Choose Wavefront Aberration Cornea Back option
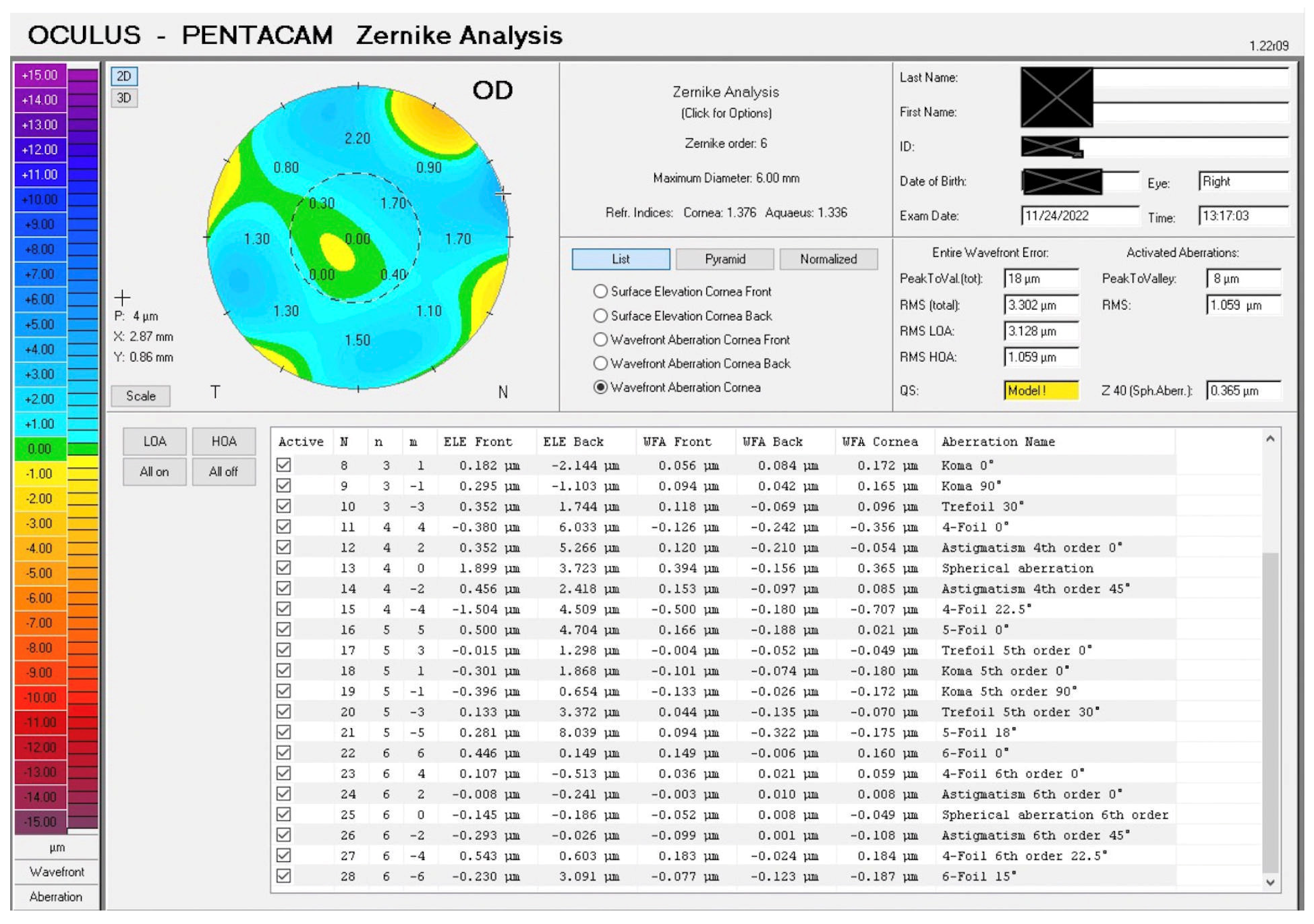Screen dimensions: 1314x924 pos(600,364)
